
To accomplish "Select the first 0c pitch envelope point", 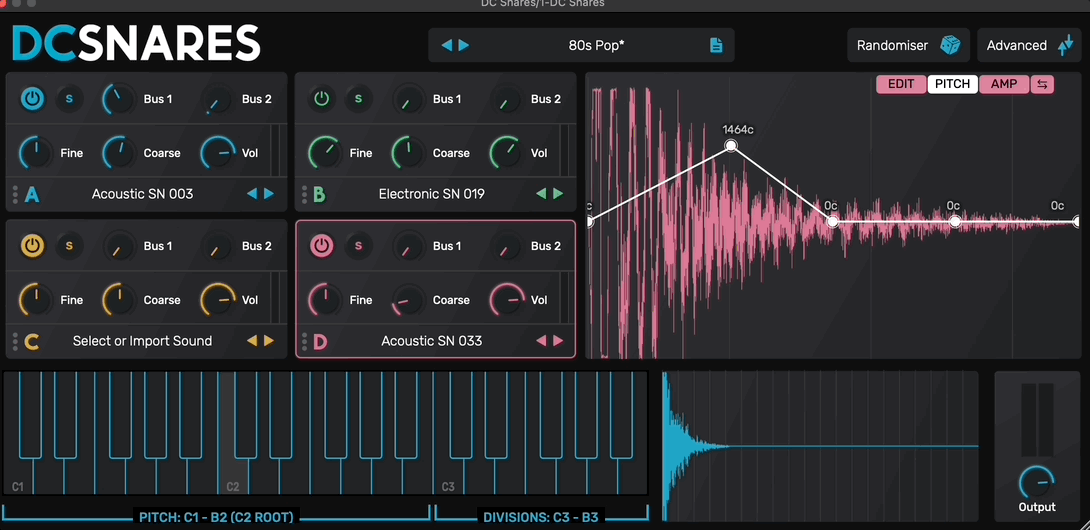I will click(832, 222).
